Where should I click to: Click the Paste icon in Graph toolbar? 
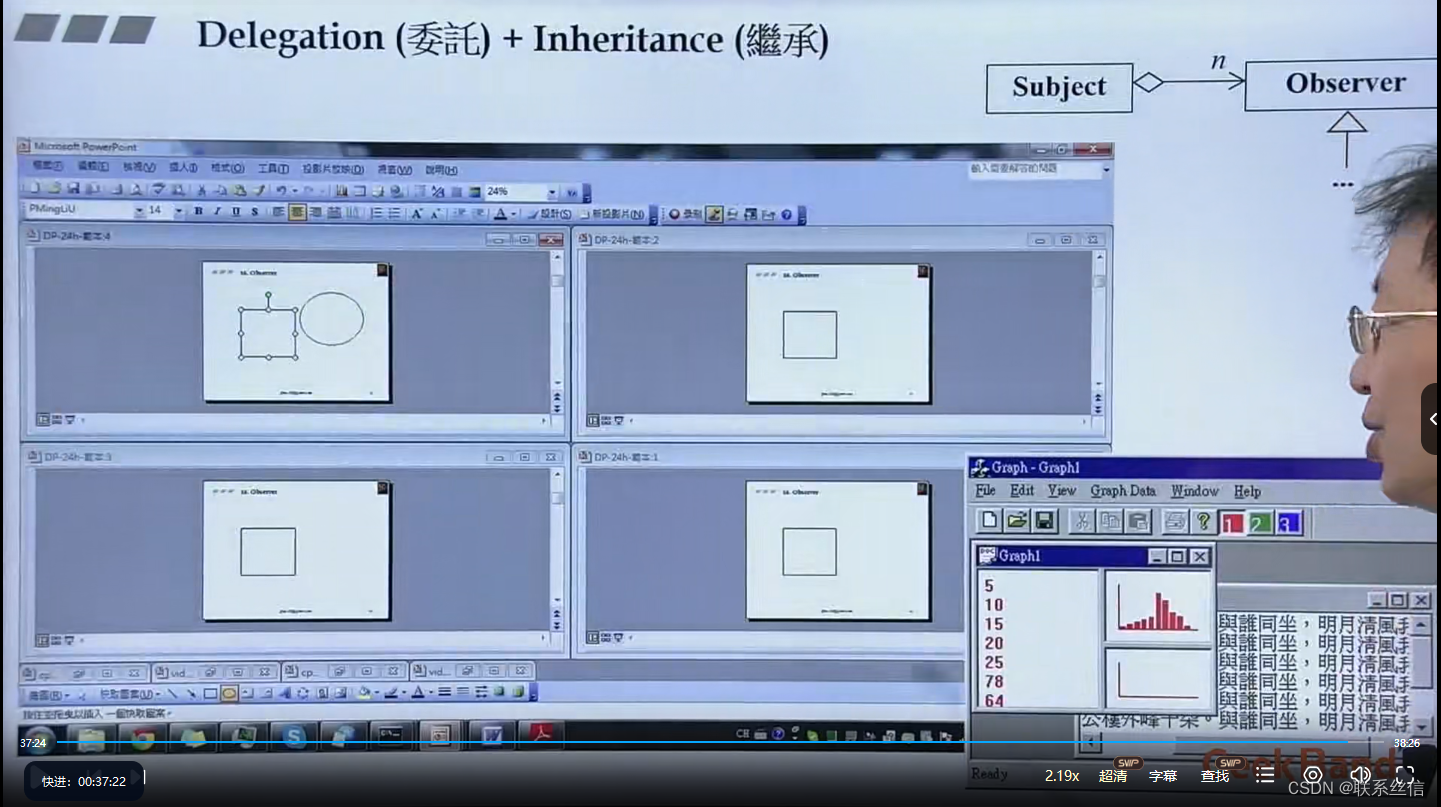click(1138, 520)
